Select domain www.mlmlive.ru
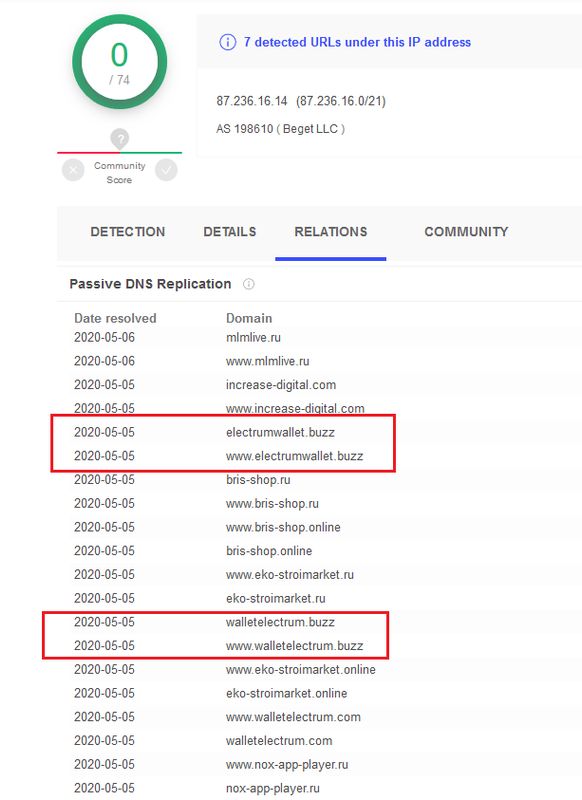 [268, 361]
